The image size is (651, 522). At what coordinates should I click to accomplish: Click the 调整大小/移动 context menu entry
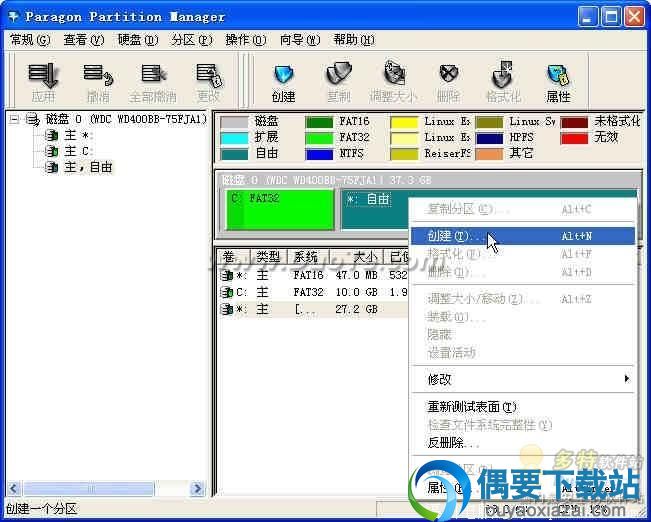point(523,299)
